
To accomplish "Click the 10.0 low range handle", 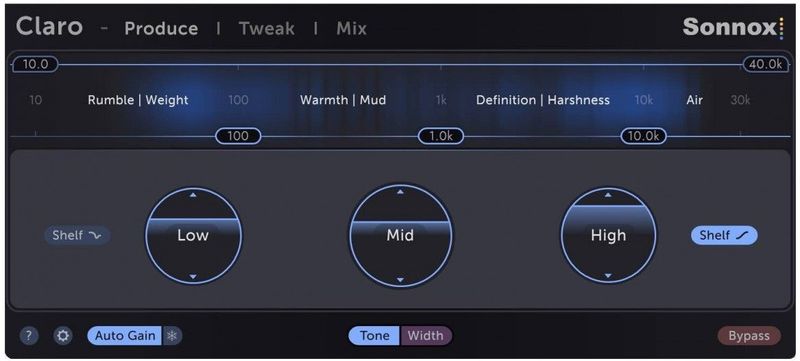I will click(x=35, y=64).
